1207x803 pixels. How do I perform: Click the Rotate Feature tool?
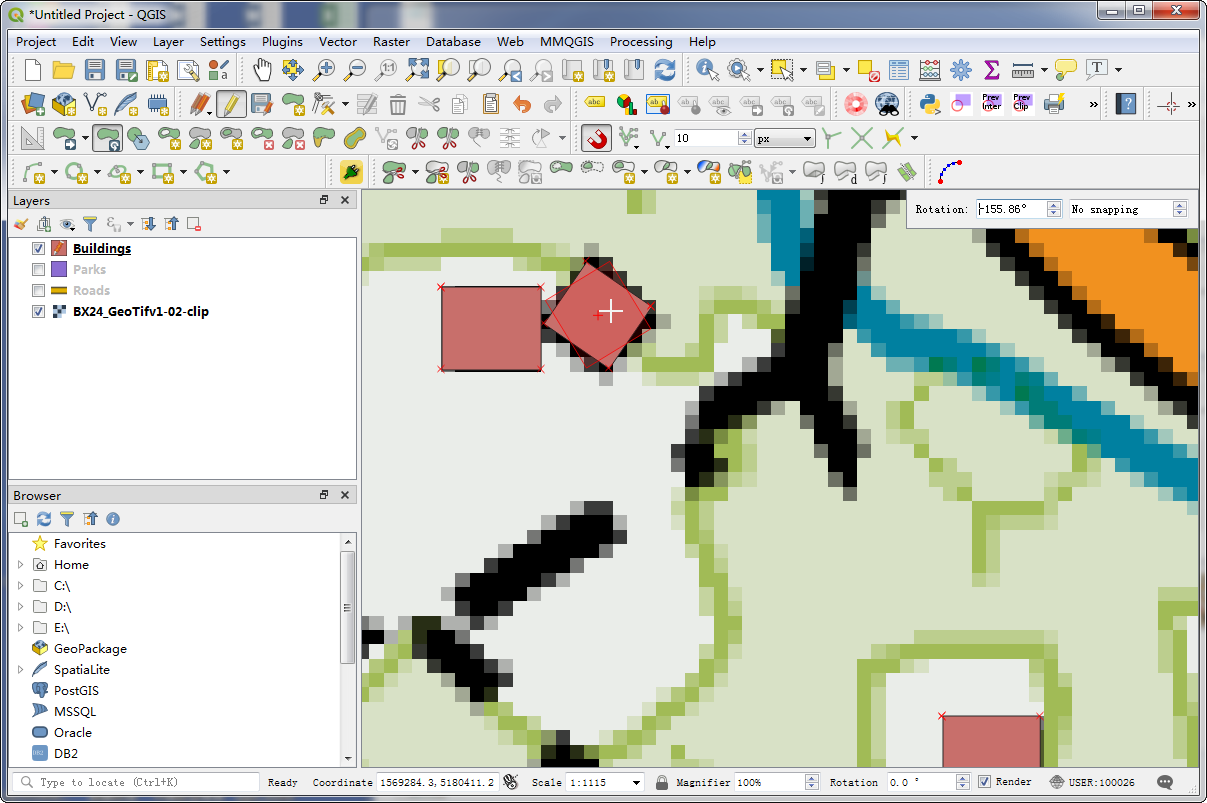point(108,138)
